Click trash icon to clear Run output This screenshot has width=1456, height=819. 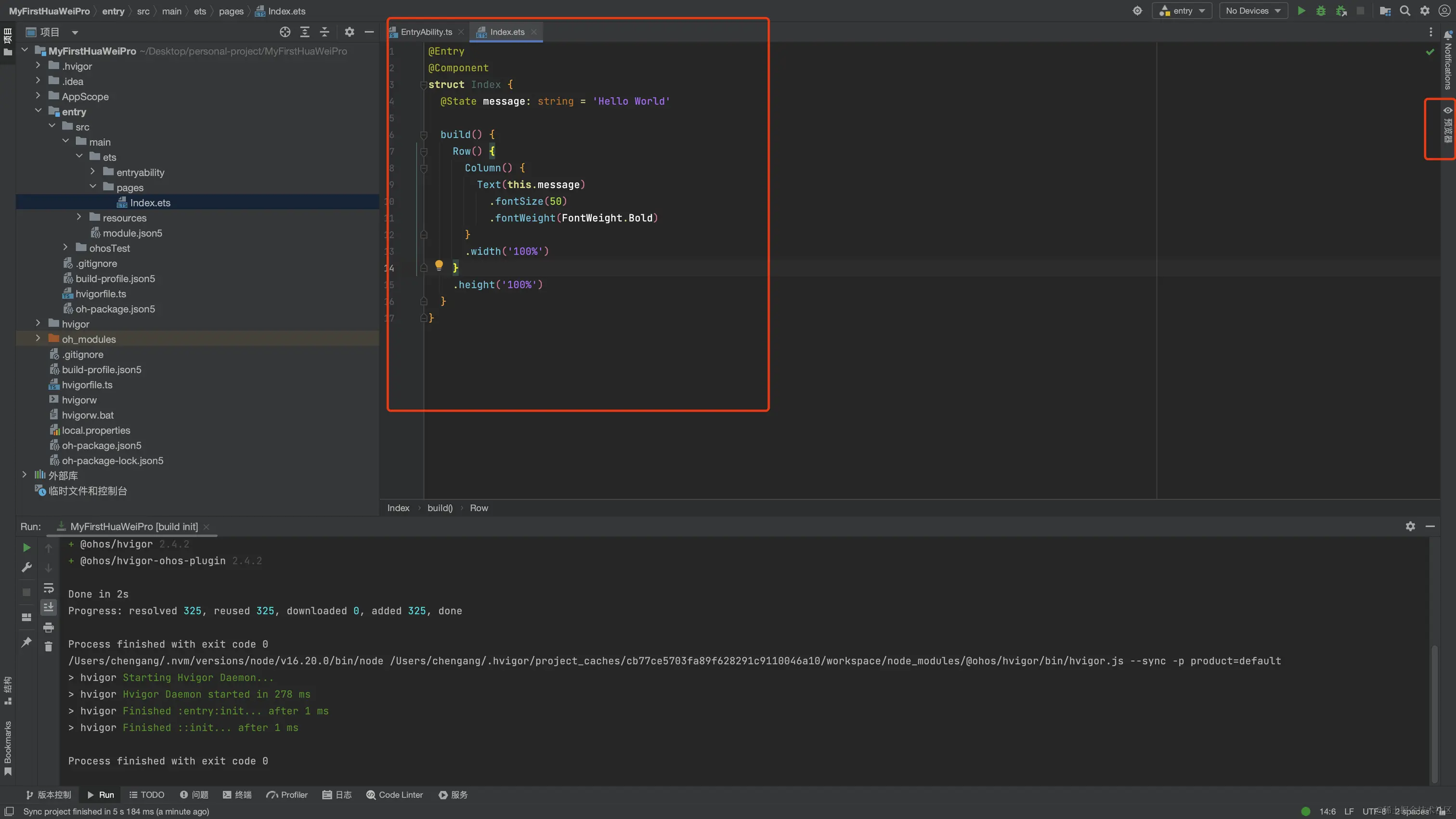(x=49, y=647)
